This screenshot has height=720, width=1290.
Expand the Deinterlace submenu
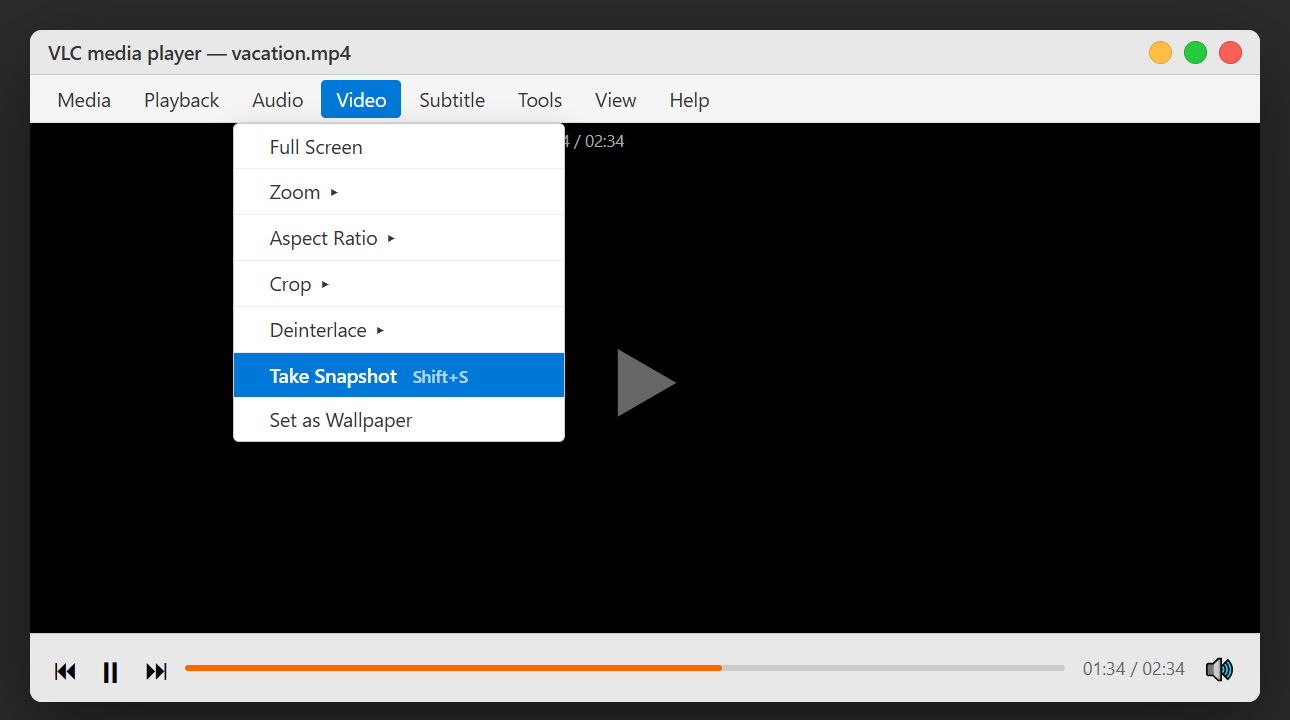tap(399, 330)
